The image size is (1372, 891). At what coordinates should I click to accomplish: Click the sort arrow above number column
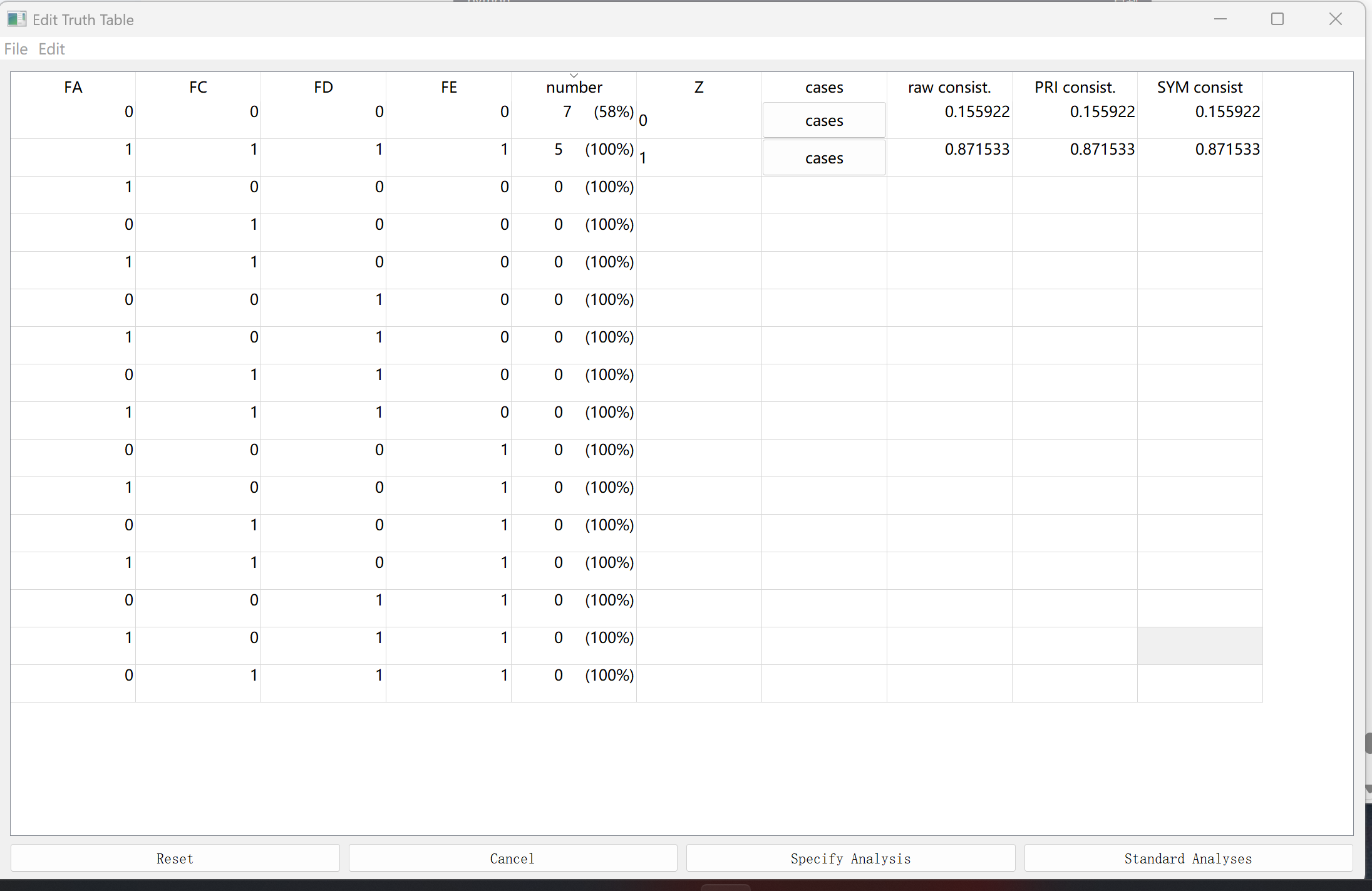pos(574,76)
